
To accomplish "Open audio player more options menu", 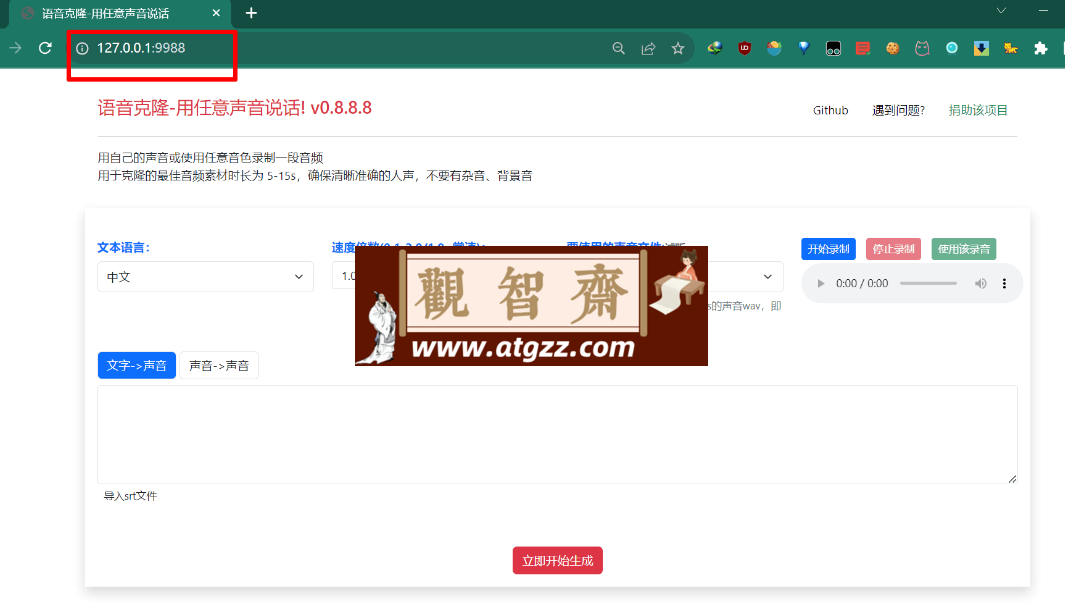I will point(1005,284).
